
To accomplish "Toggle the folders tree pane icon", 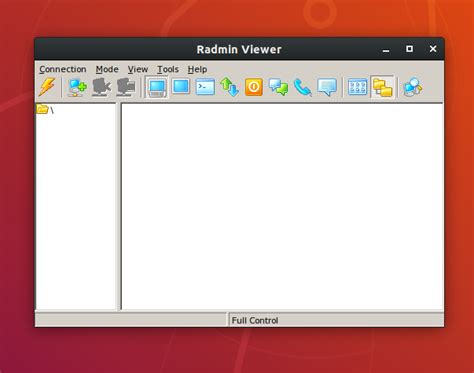I will click(x=383, y=87).
